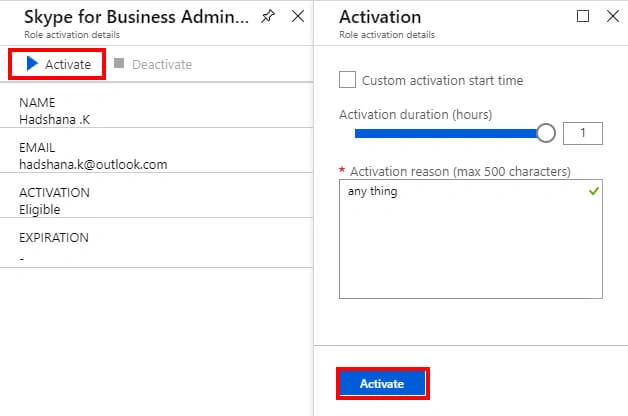
Task: Click the name value Hadshana .K
Action: 54,119
